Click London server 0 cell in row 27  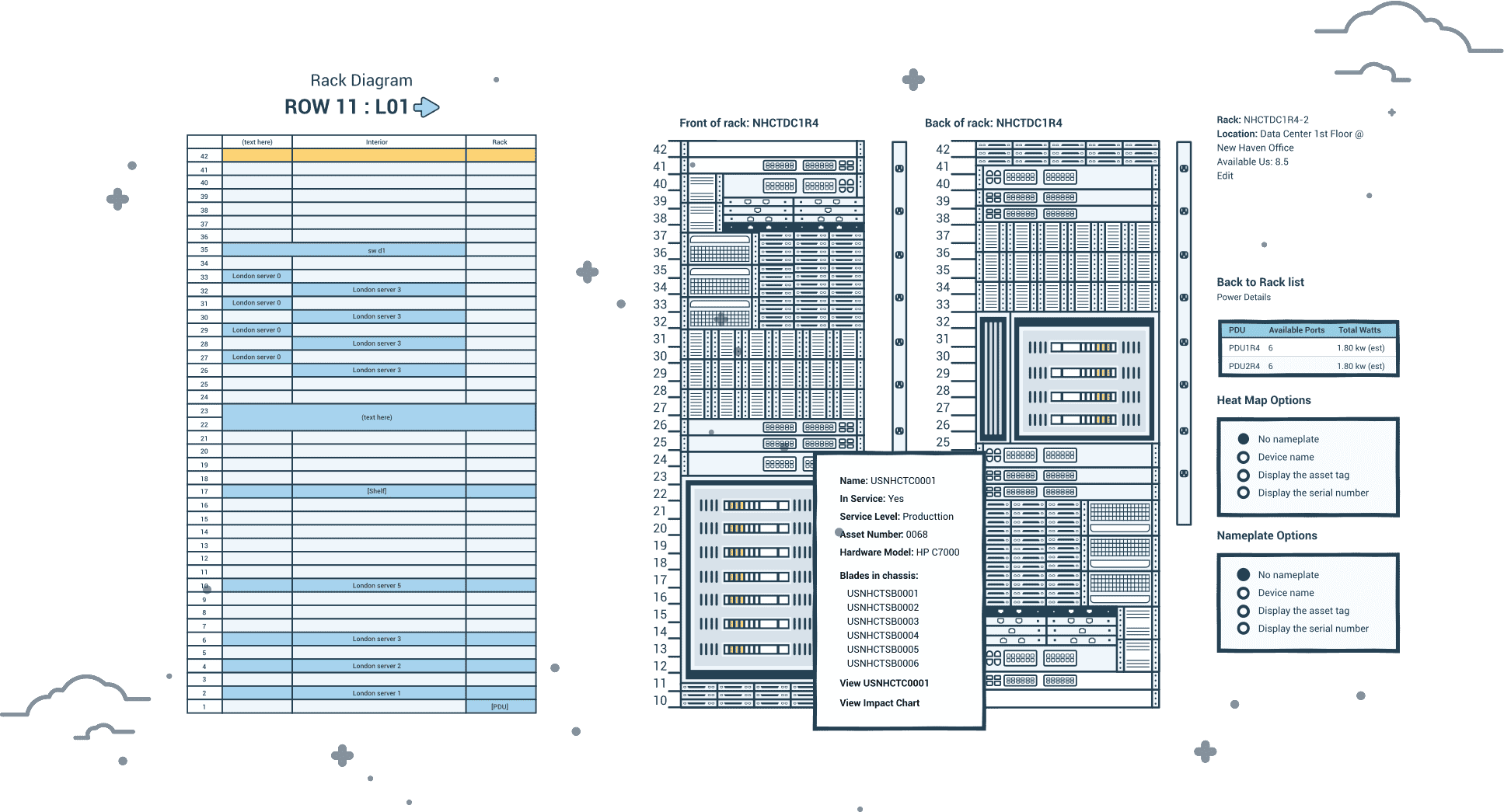257,357
